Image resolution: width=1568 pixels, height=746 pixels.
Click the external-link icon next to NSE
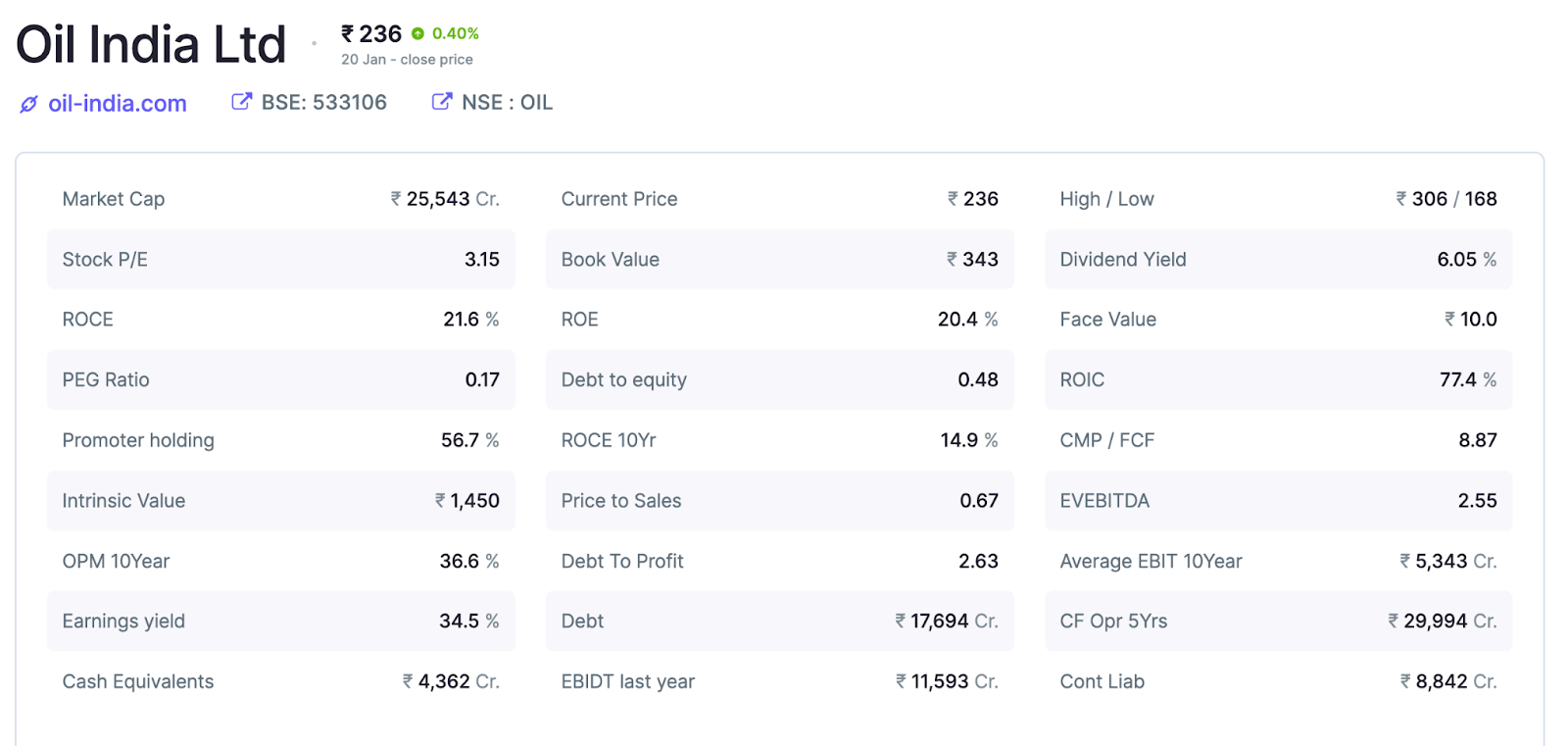coord(442,101)
